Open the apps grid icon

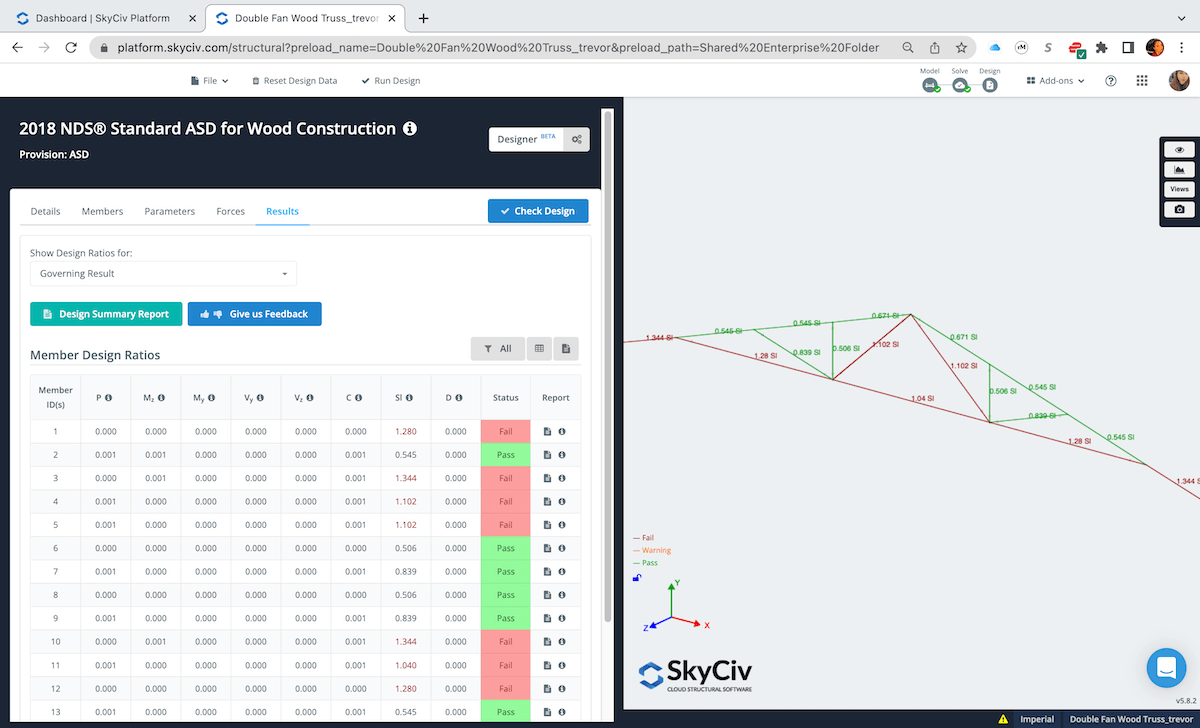click(1142, 81)
